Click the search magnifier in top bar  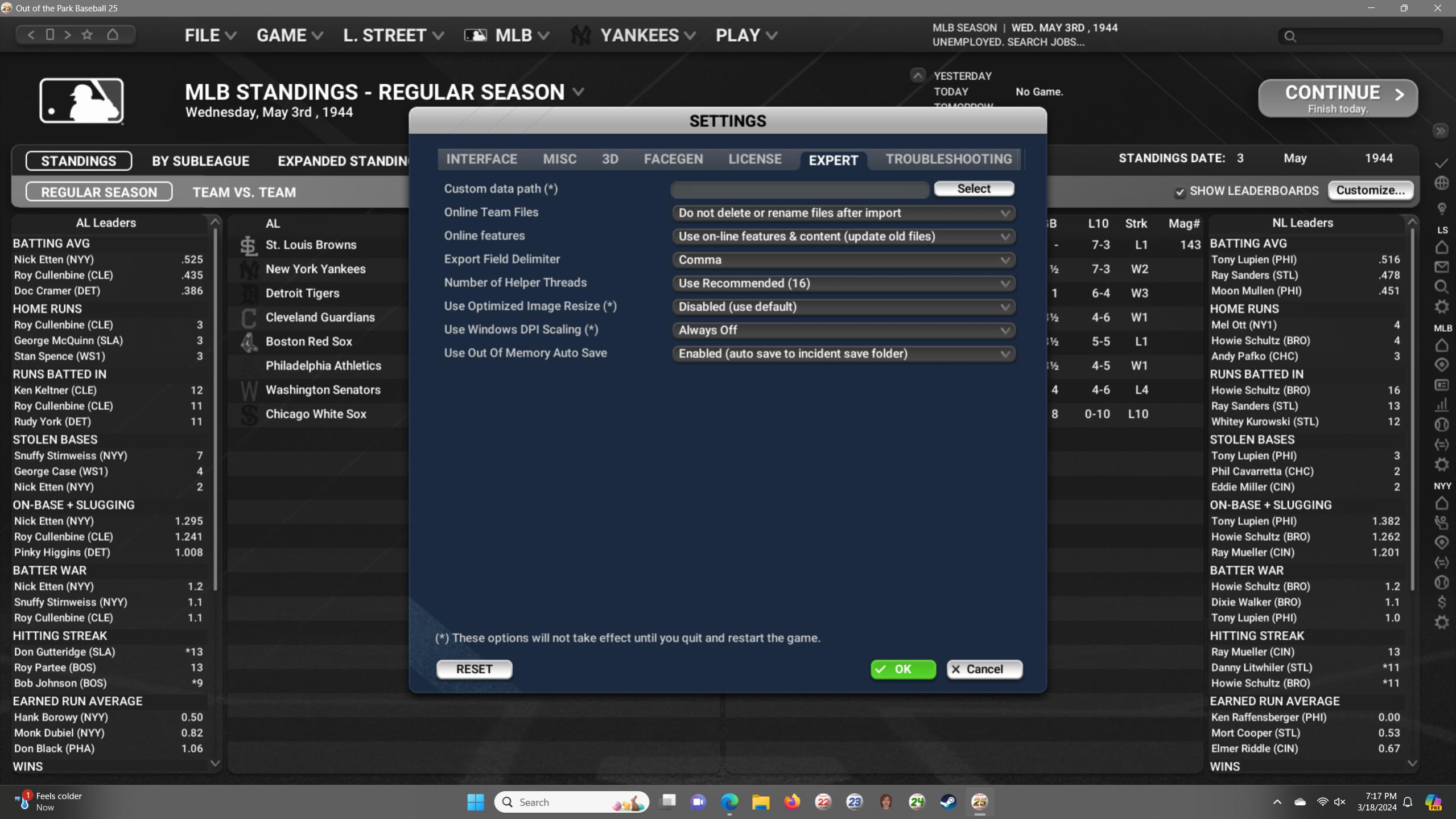pyautogui.click(x=1290, y=36)
